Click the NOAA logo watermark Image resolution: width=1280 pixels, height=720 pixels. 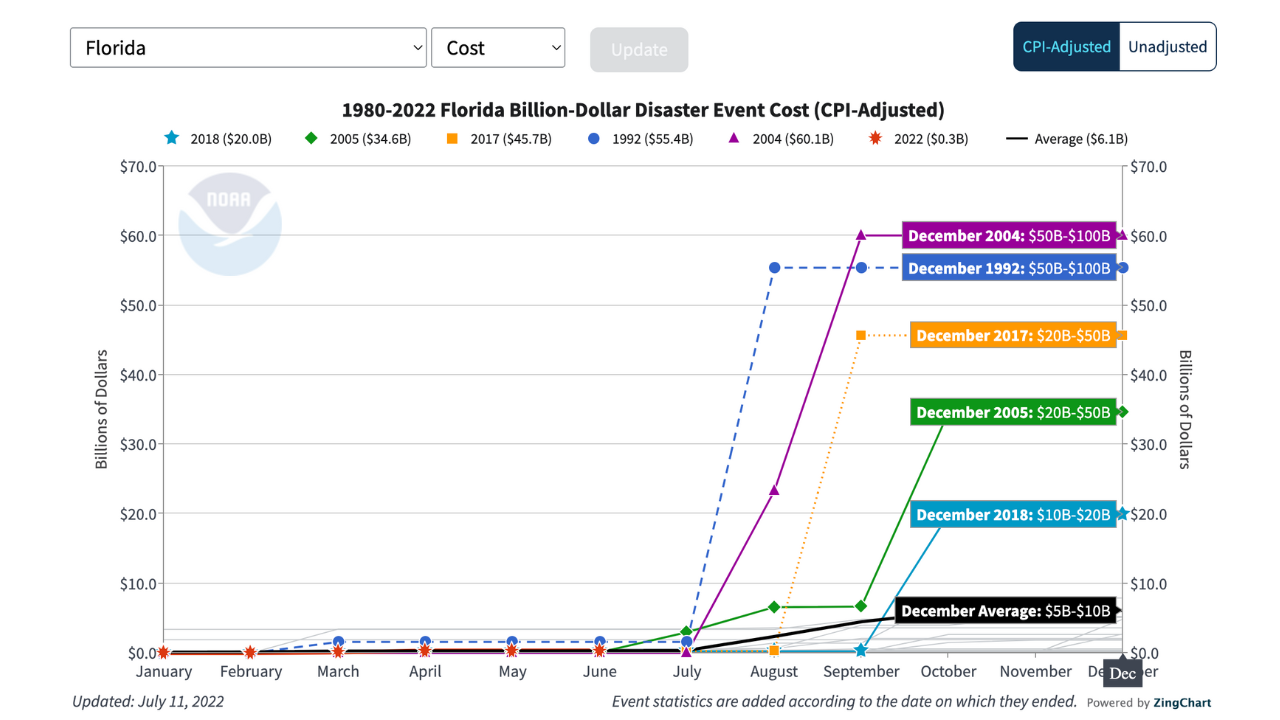229,224
